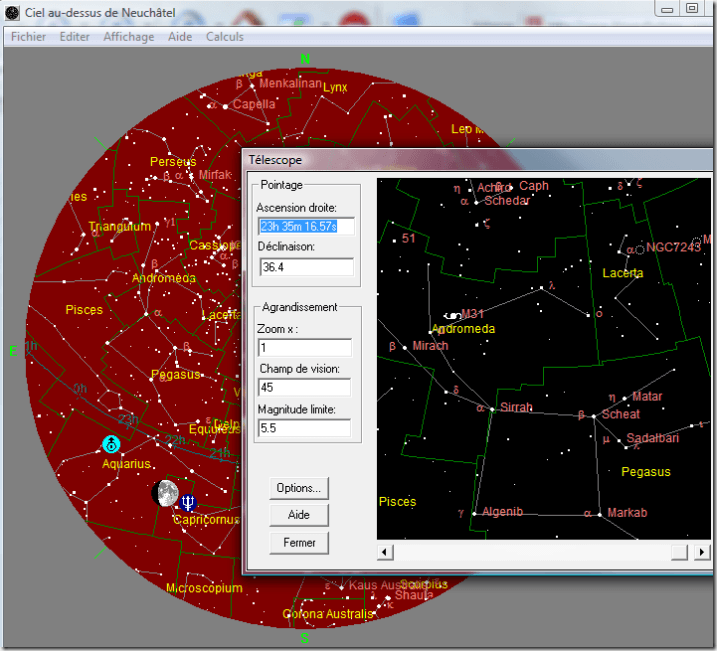Close the Télescope dialog with Fermer
This screenshot has width=717, height=651.
click(x=299, y=543)
